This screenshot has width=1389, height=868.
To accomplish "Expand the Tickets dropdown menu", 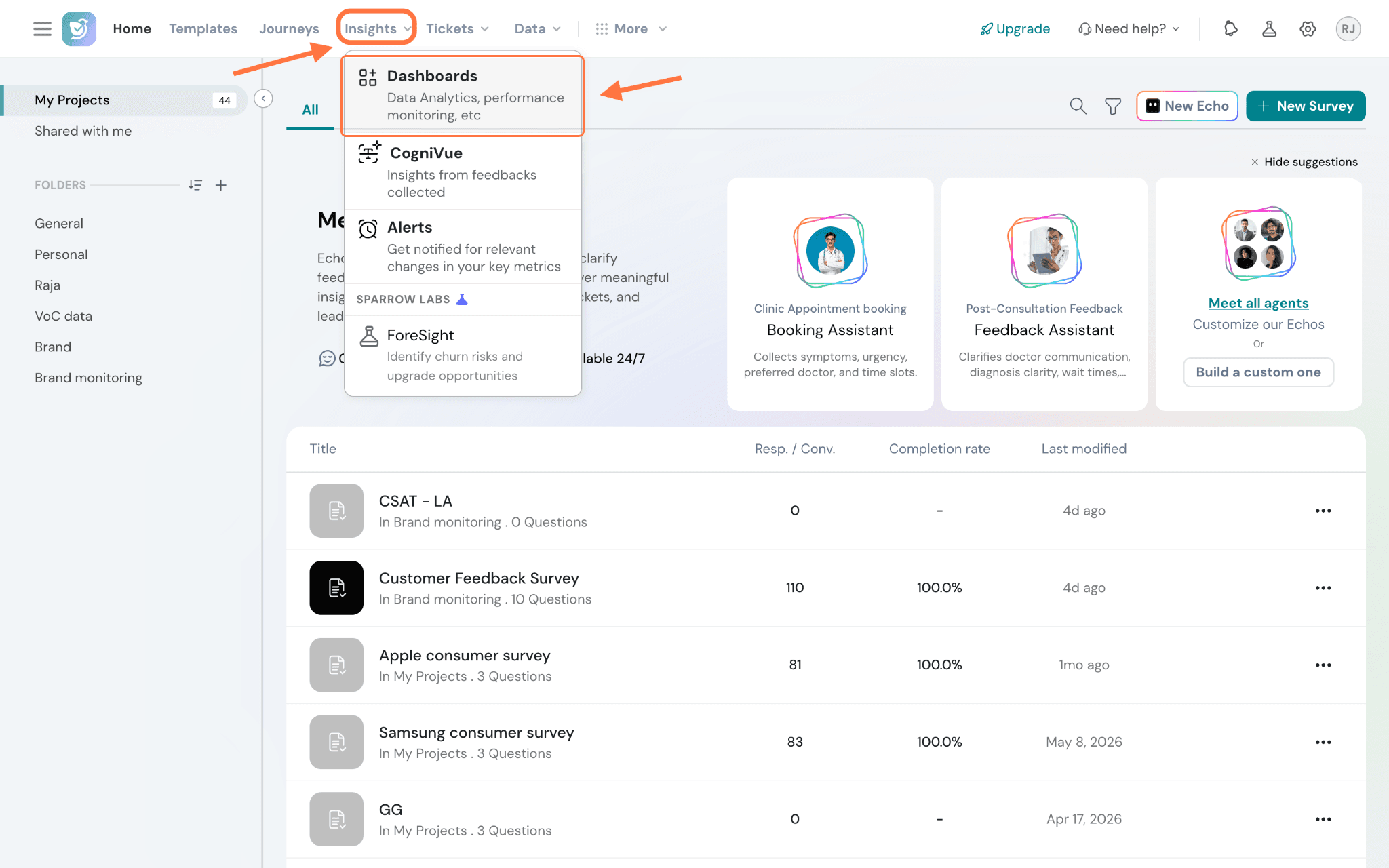I will 457,28.
